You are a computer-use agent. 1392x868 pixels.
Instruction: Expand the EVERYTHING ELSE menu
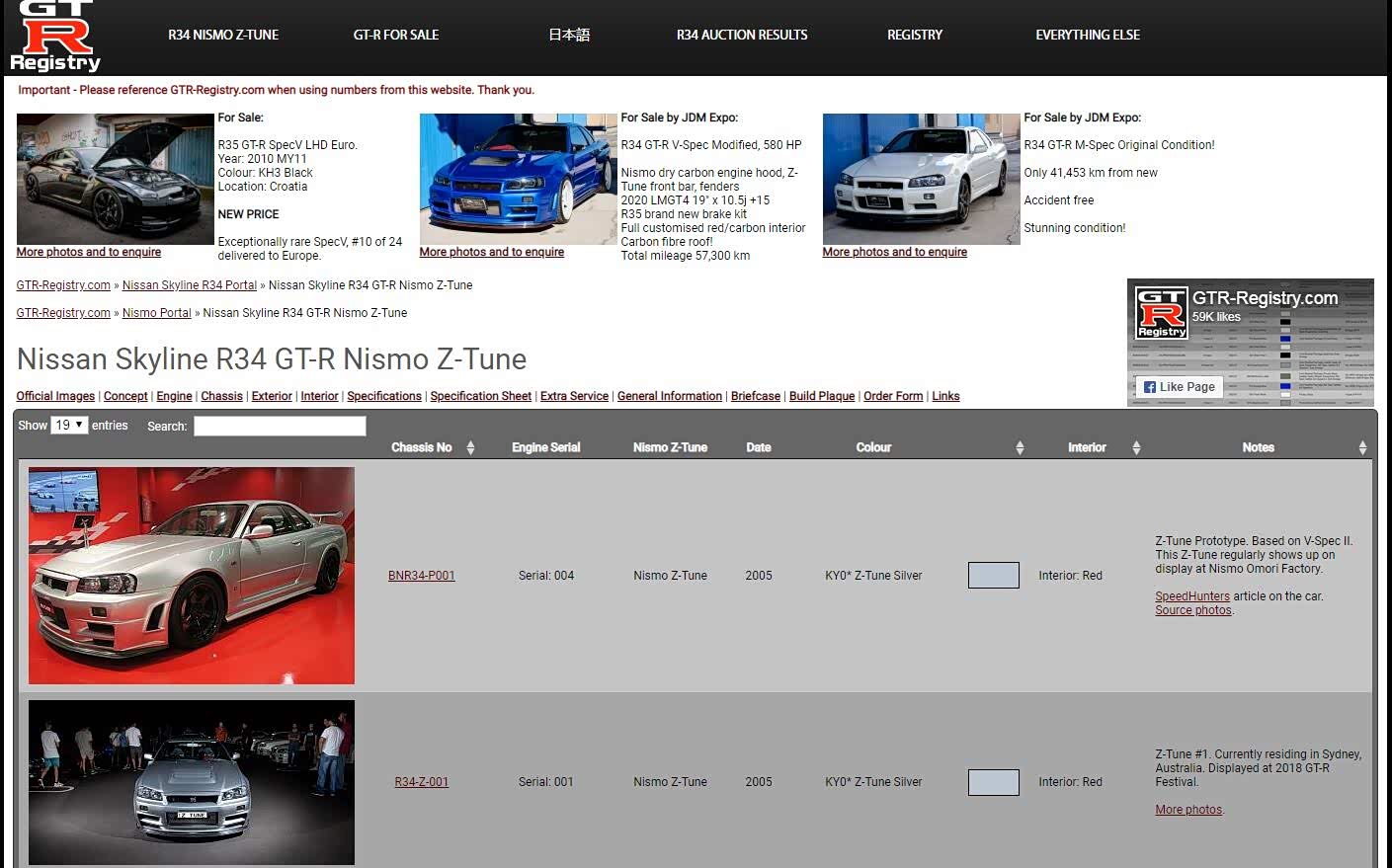[x=1088, y=35]
